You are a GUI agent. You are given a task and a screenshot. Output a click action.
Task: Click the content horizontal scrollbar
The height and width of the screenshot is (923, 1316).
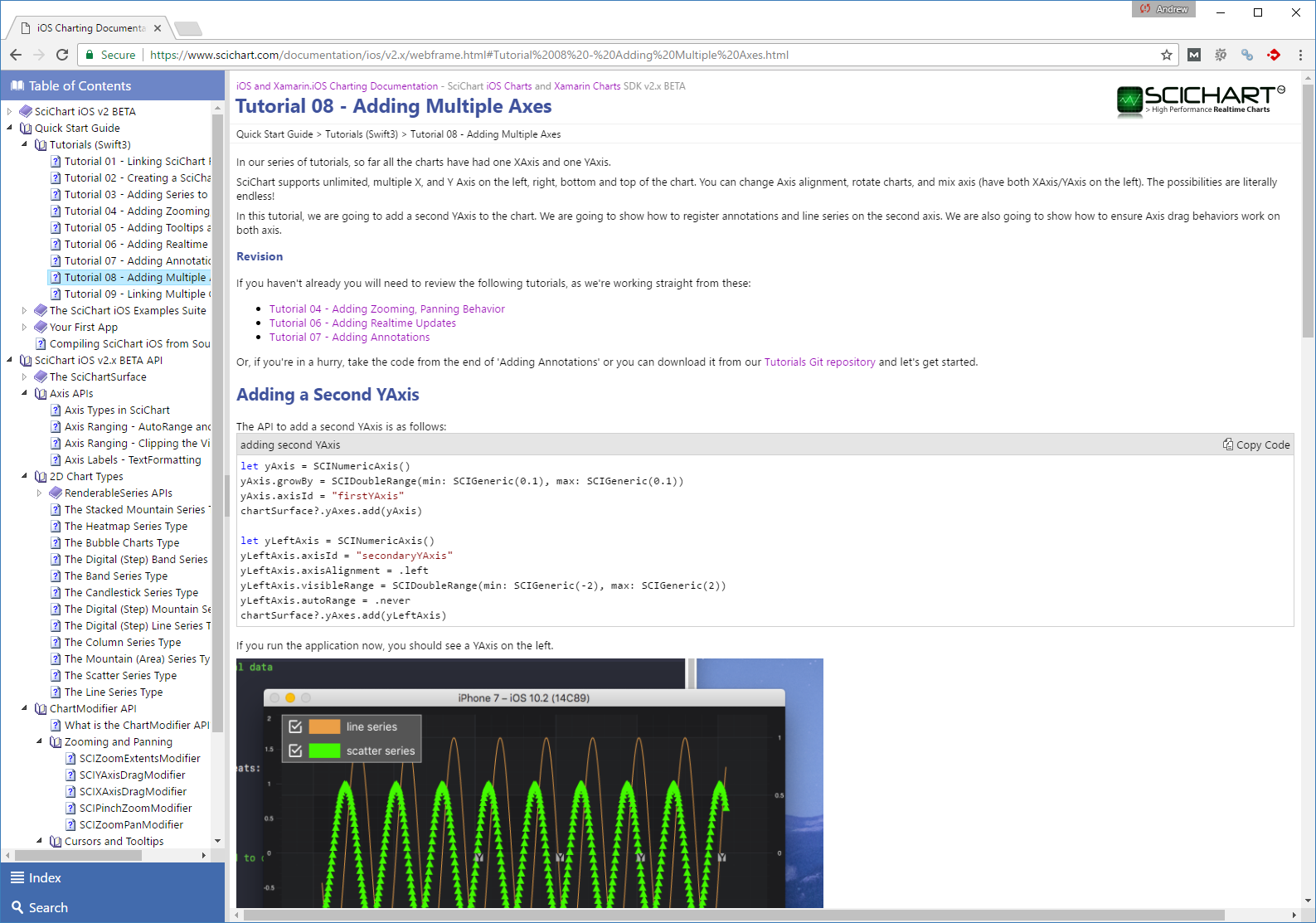733,915
